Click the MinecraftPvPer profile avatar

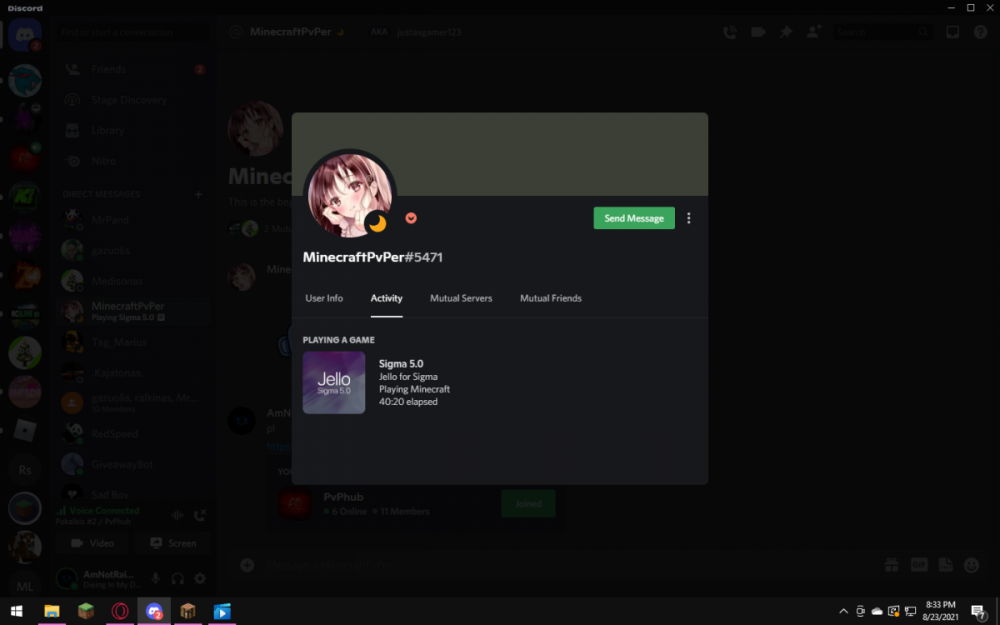pos(349,195)
